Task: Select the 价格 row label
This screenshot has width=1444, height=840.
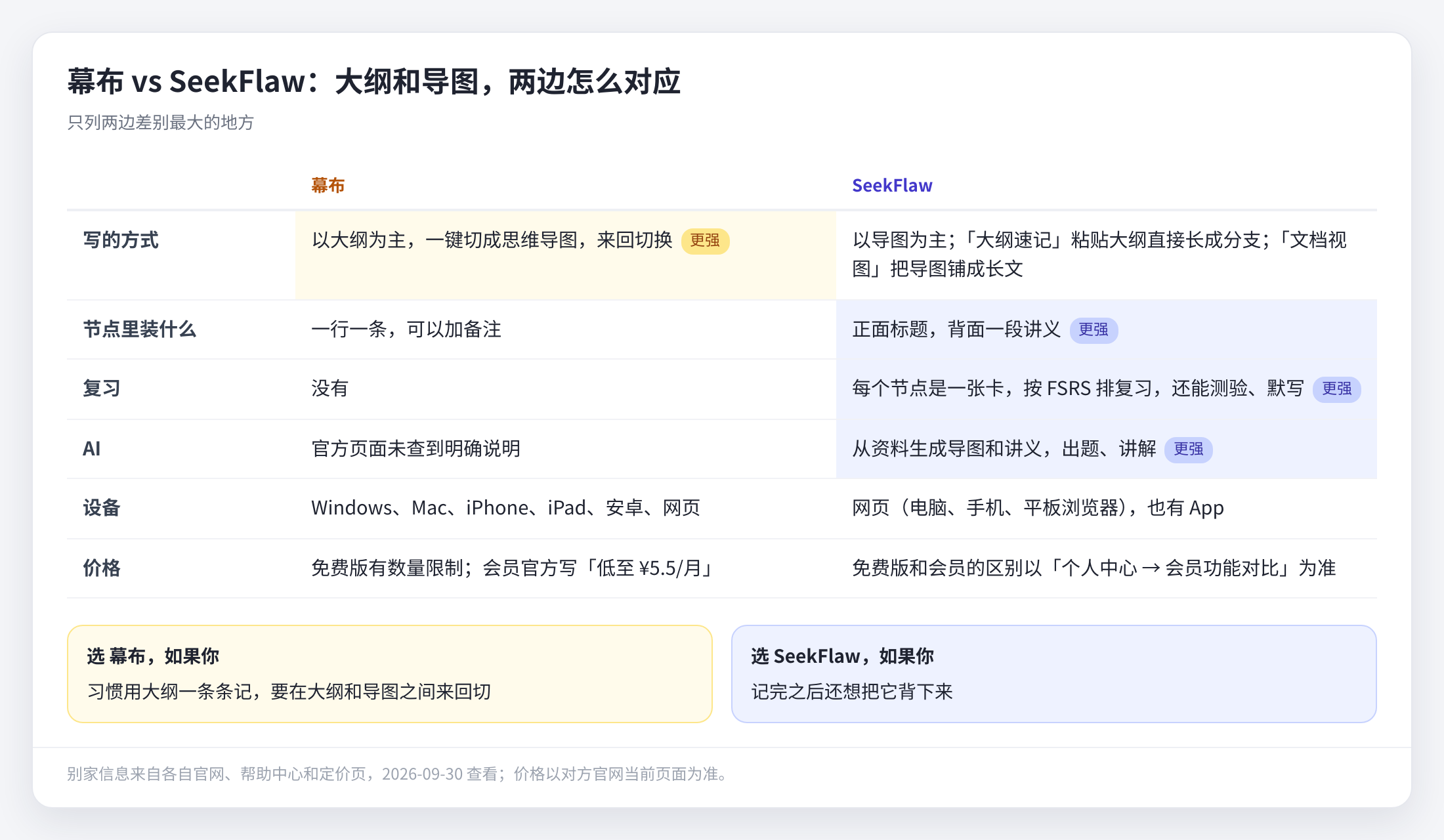Action: pyautogui.click(x=102, y=568)
